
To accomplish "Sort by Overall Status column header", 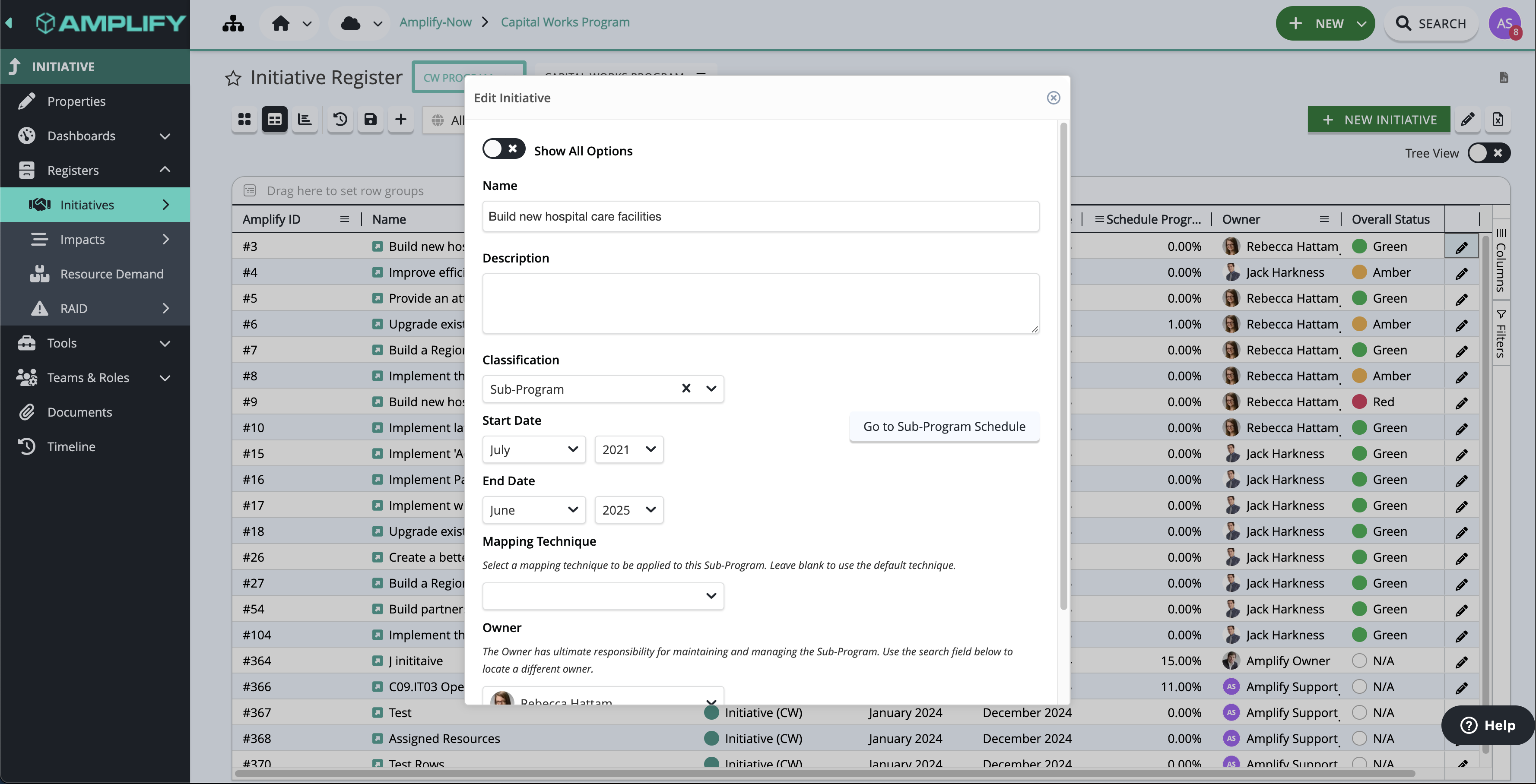I will click(x=1390, y=219).
